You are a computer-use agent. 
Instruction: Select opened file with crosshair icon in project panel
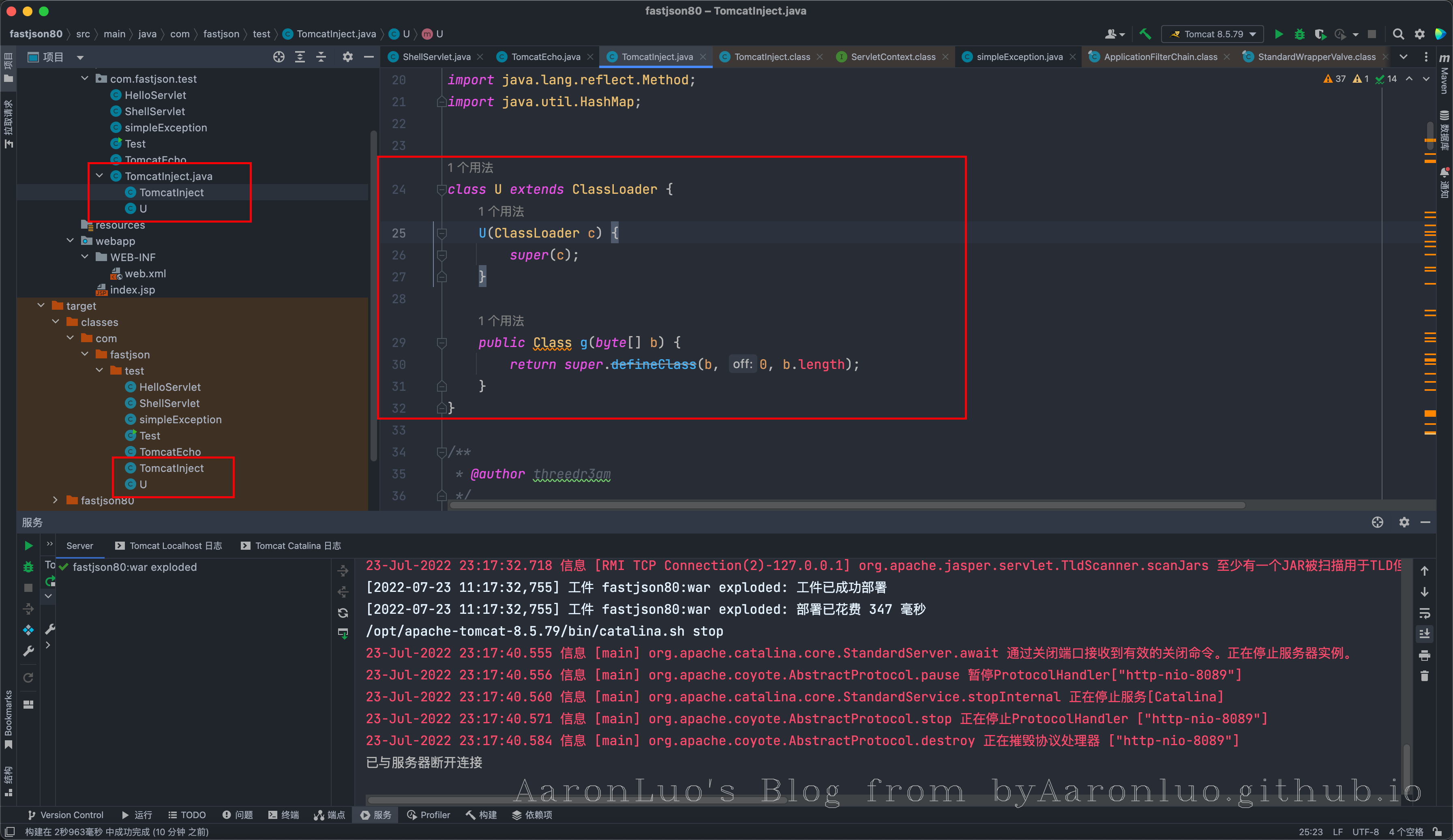[279, 56]
